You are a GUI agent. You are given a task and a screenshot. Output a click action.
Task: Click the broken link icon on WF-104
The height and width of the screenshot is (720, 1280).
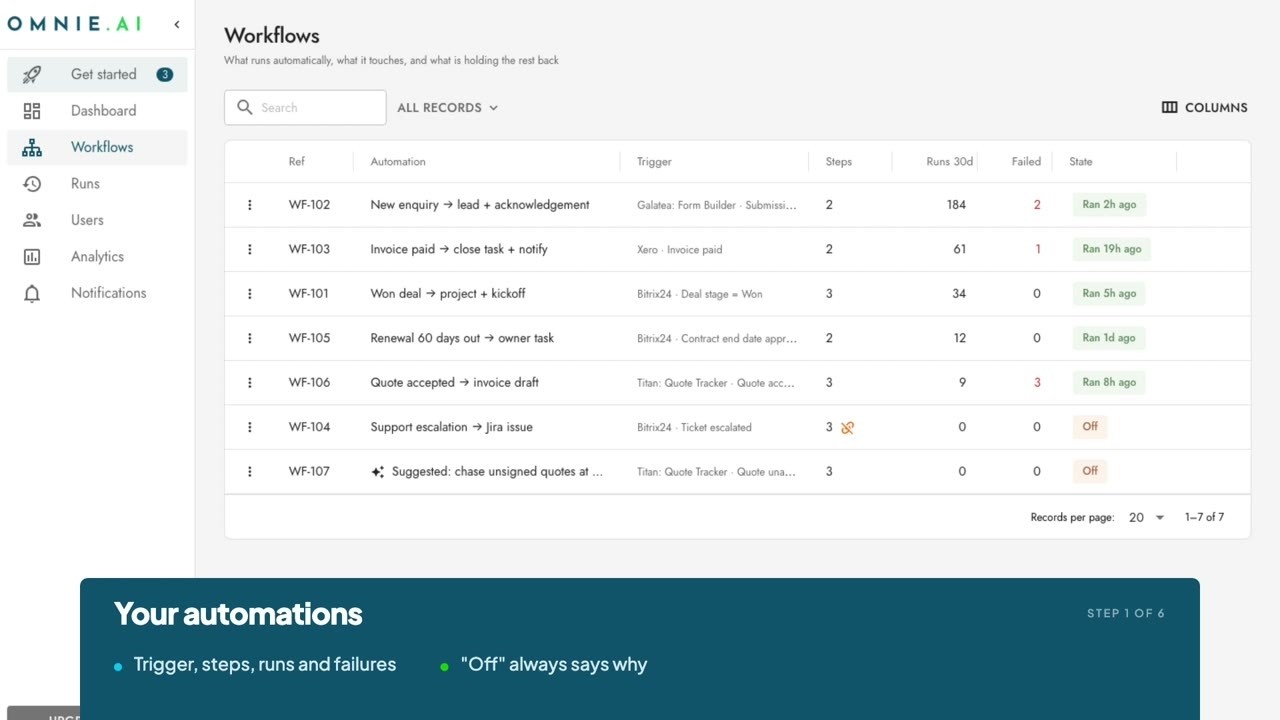point(847,428)
